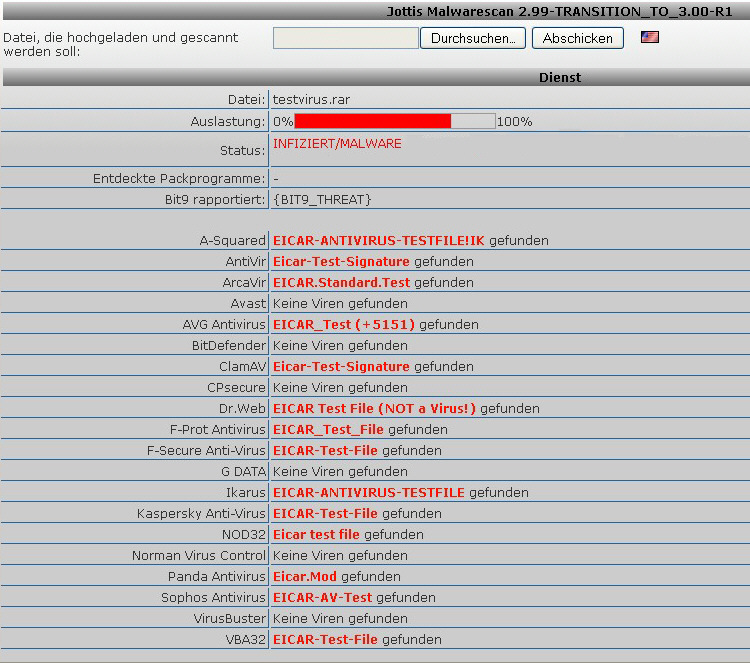Click Kaspersky Anti-Virus EICAR-Test-File result
The image size is (750, 663).
tap(325, 514)
